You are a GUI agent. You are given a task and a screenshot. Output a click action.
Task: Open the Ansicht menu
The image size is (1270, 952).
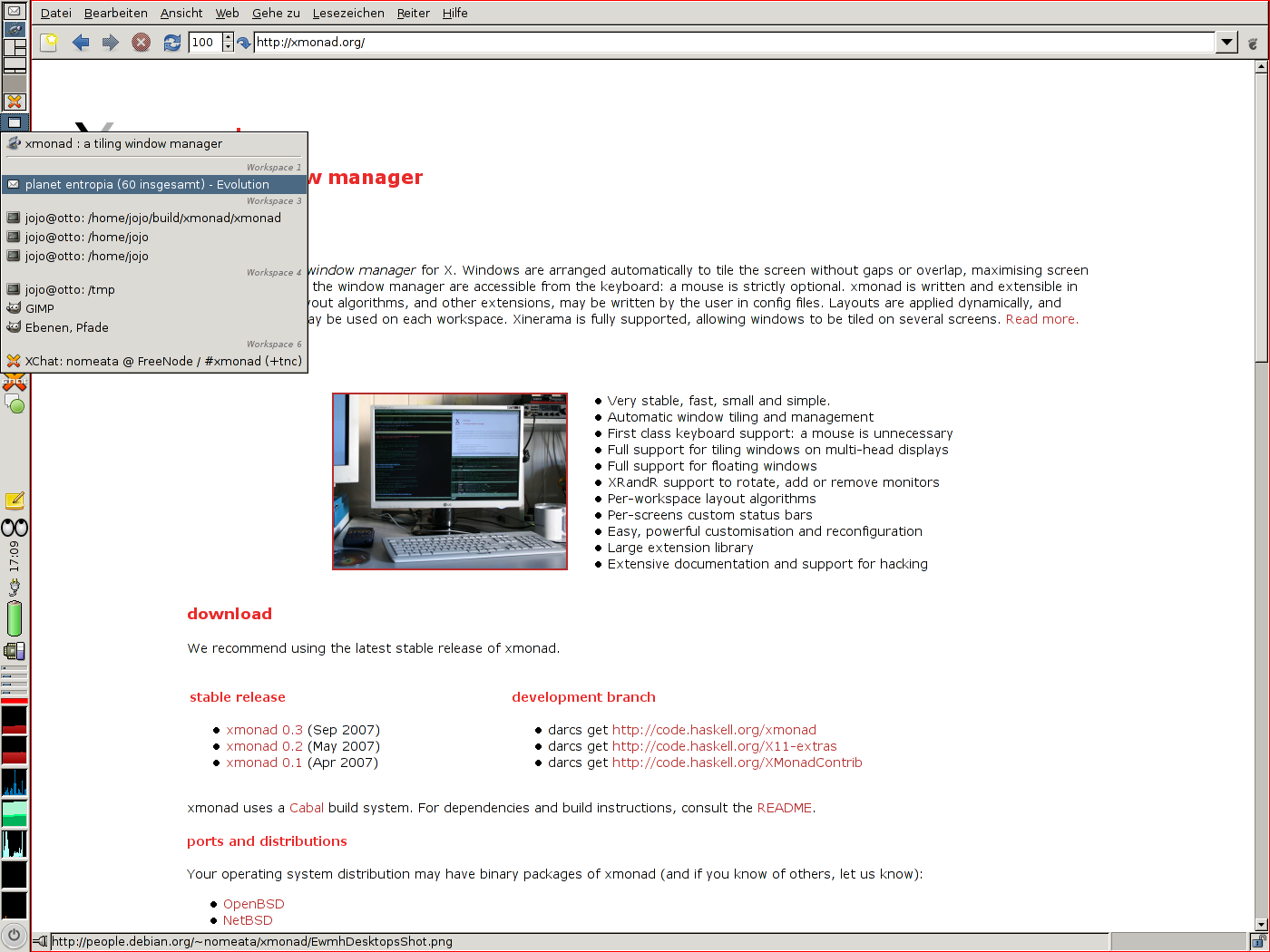(181, 13)
